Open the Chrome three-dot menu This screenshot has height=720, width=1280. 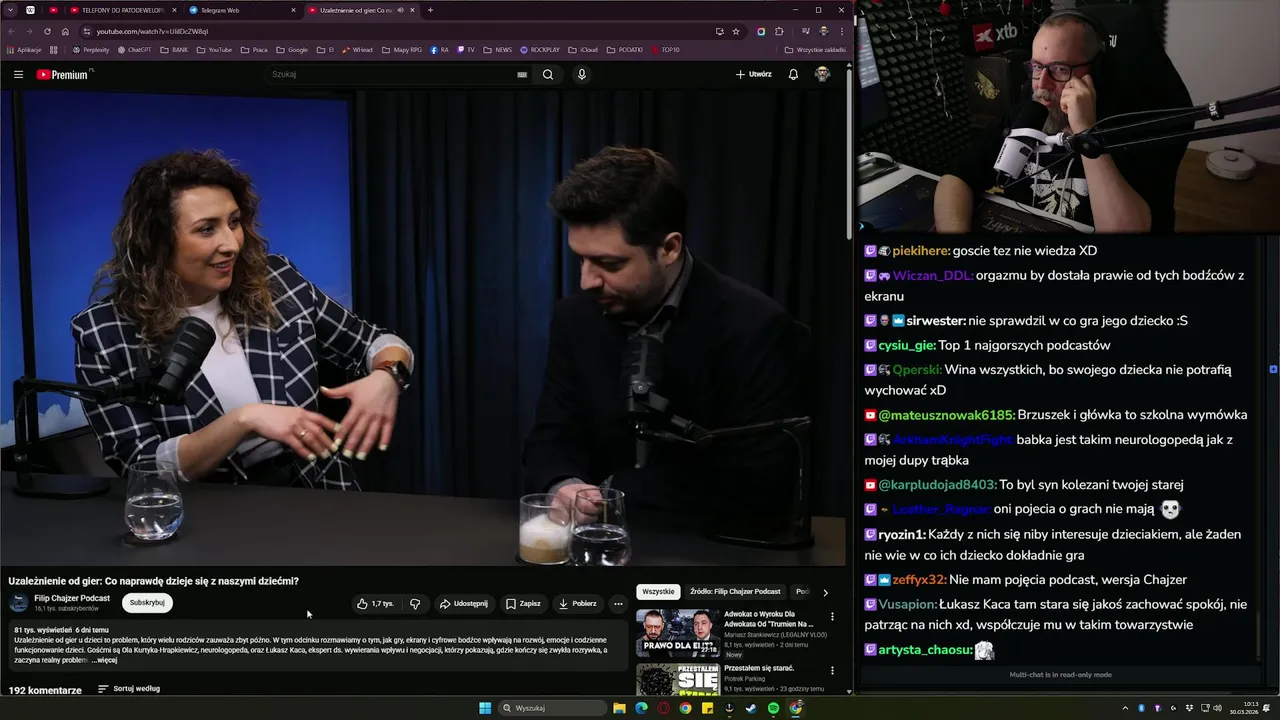tap(841, 31)
